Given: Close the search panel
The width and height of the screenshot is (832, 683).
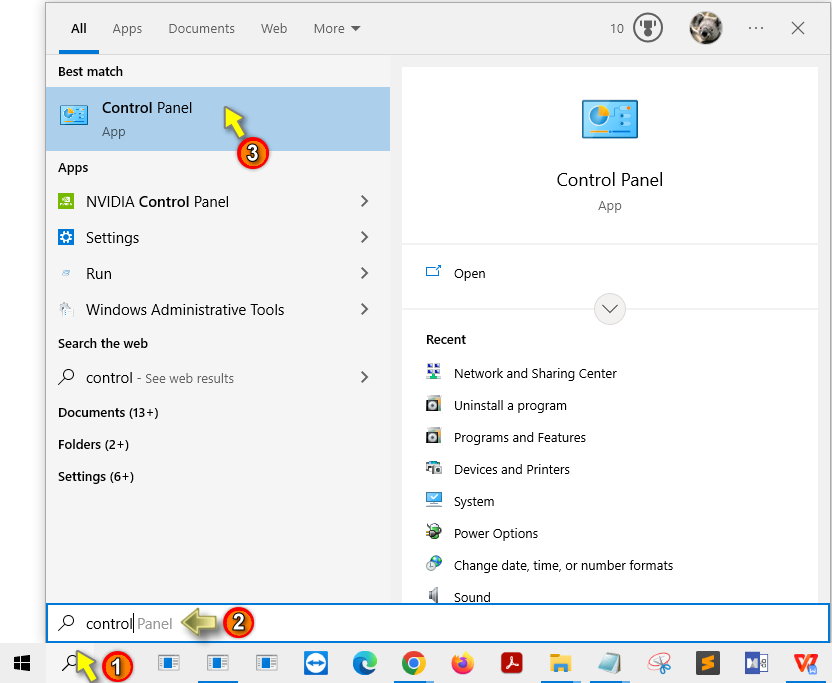Looking at the screenshot, I should click(798, 28).
